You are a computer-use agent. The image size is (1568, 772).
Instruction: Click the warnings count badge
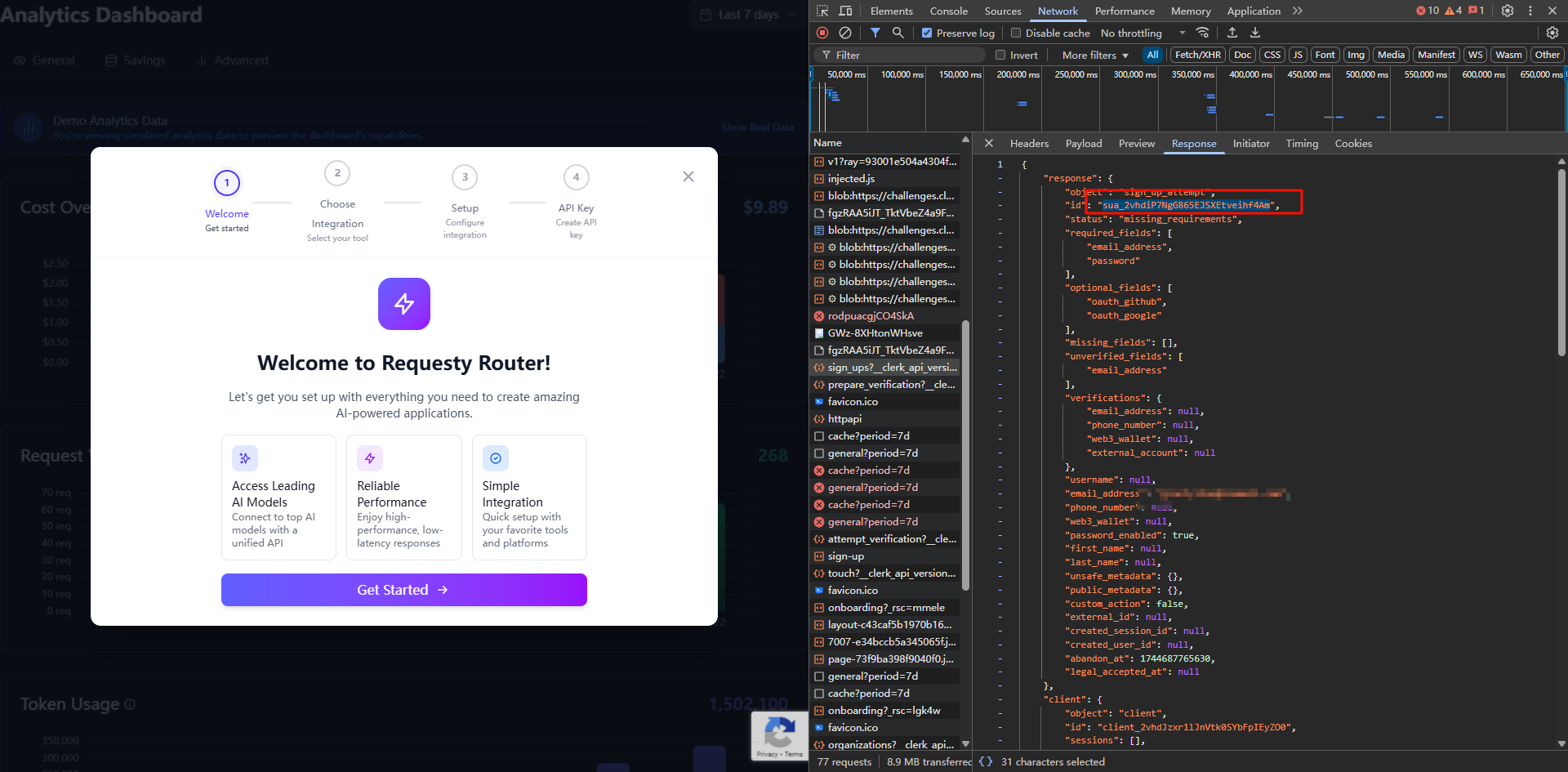[x=1454, y=11]
